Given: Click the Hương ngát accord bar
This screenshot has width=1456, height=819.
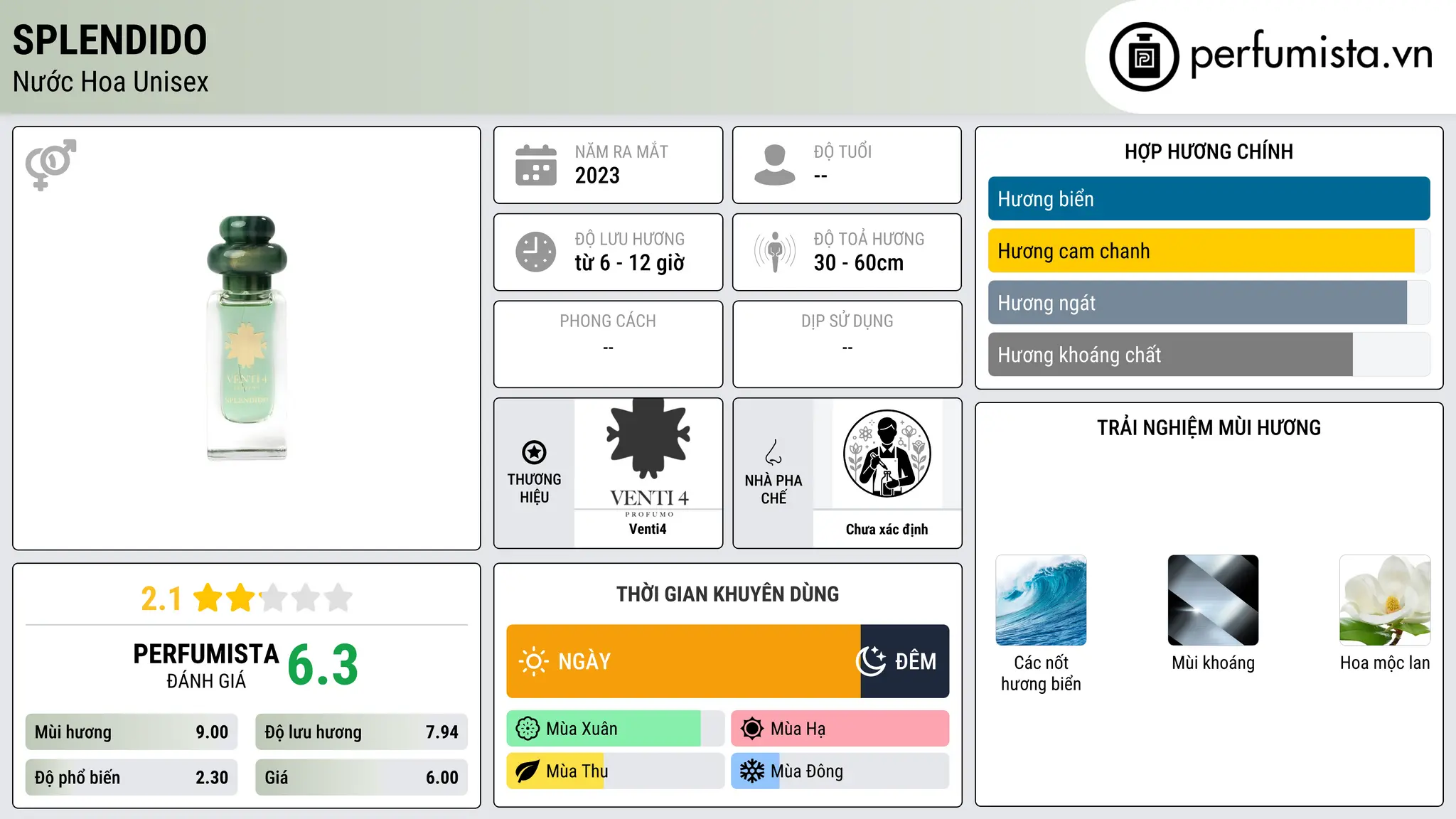Looking at the screenshot, I should pos(1209,303).
